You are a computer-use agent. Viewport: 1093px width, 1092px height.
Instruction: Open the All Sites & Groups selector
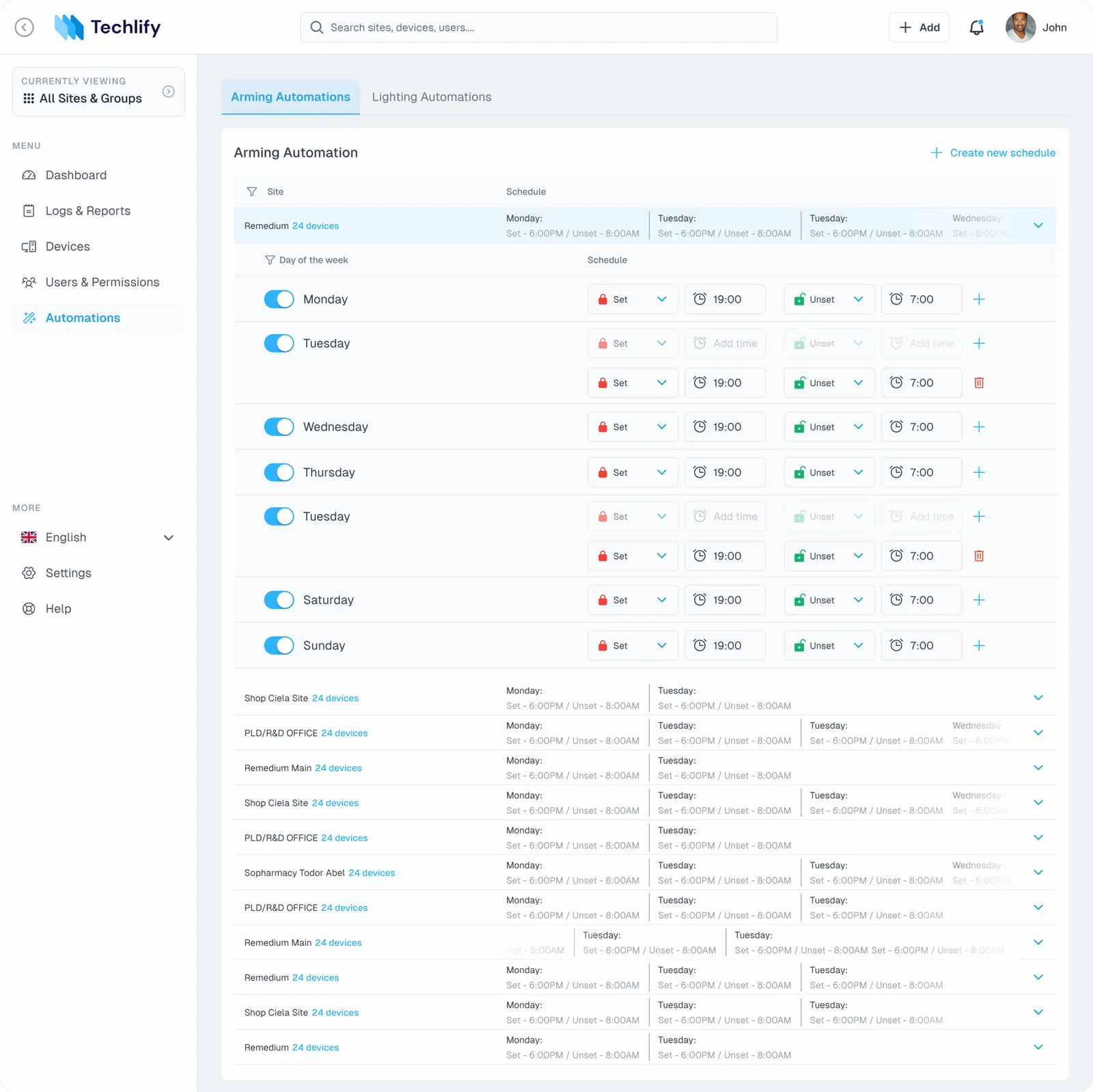(x=98, y=92)
